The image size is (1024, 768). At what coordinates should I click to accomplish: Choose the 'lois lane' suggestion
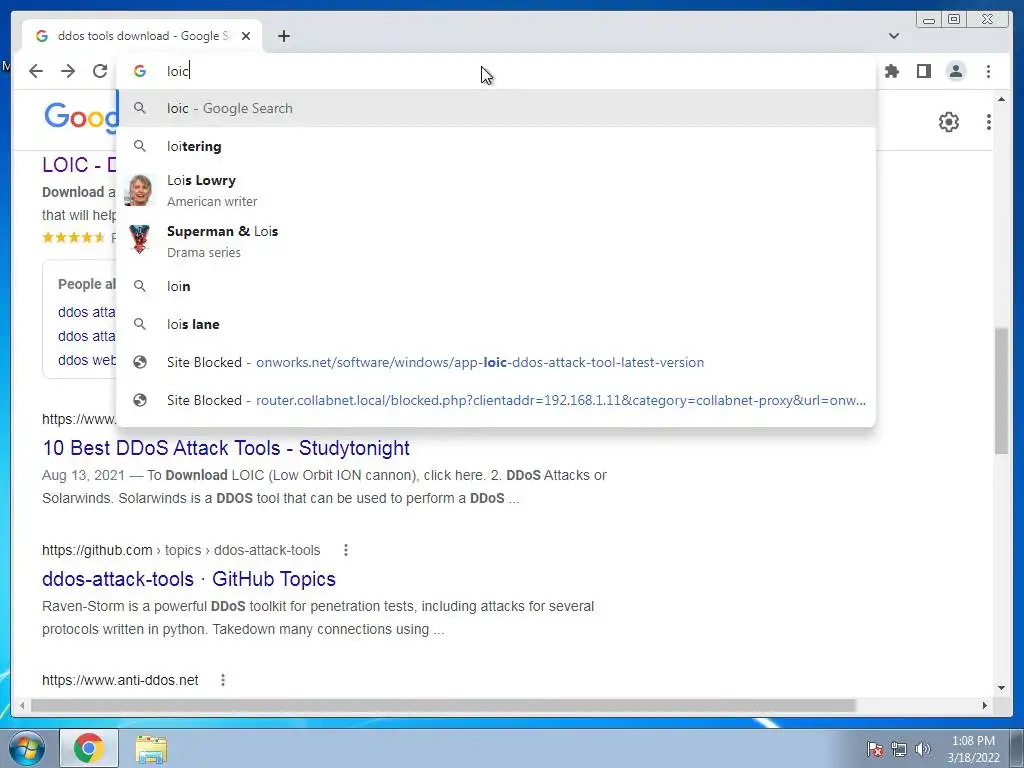496,324
